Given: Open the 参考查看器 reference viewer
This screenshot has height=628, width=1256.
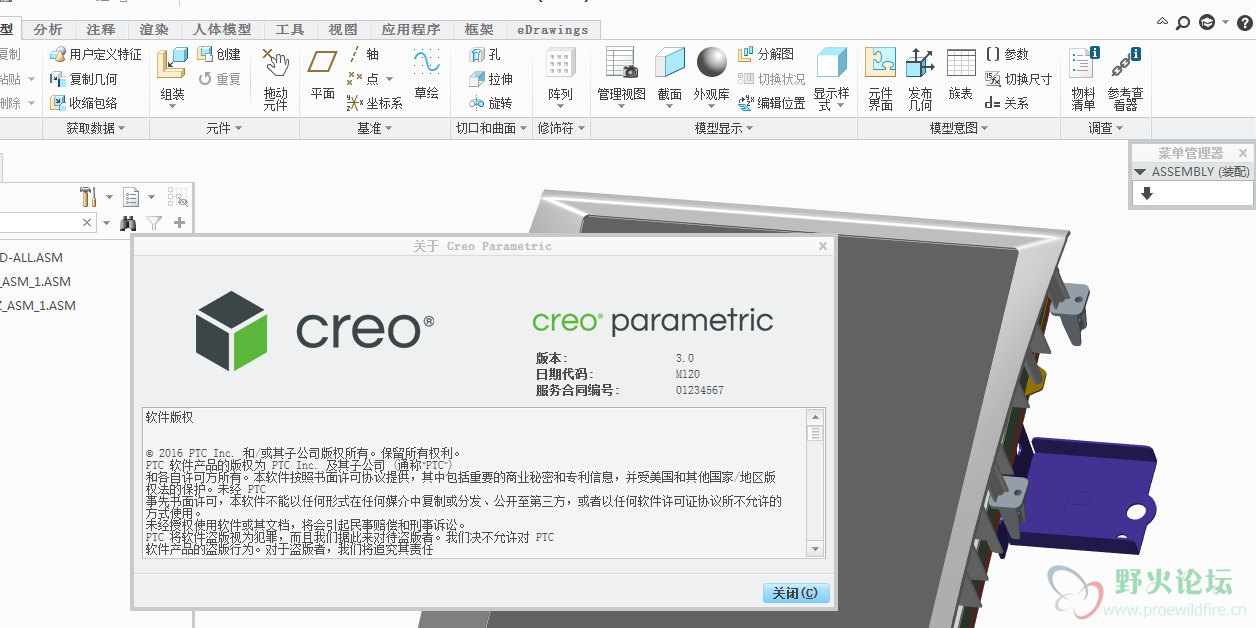Looking at the screenshot, I should [x=1126, y=78].
